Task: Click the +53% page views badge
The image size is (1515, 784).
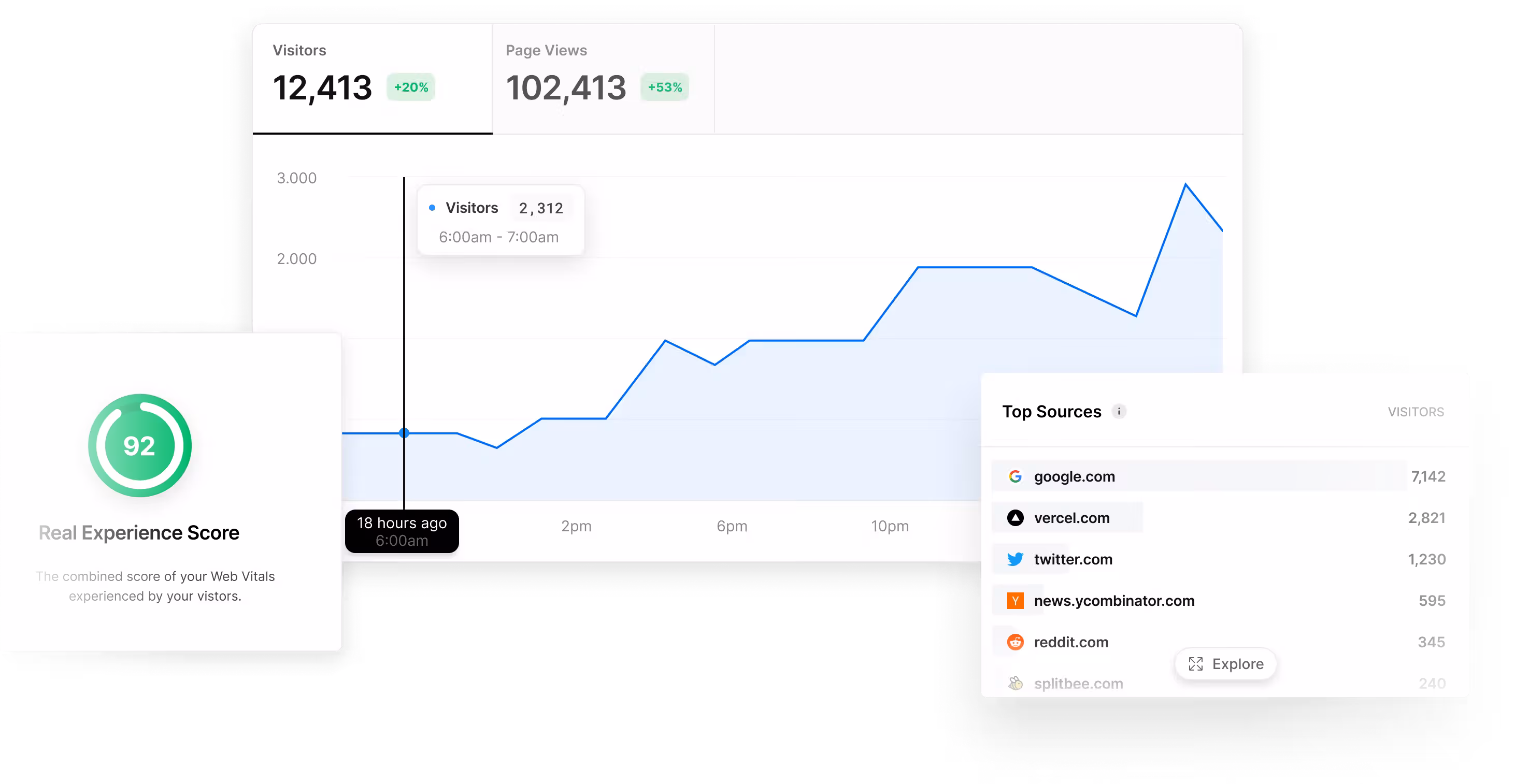Action: coord(665,87)
